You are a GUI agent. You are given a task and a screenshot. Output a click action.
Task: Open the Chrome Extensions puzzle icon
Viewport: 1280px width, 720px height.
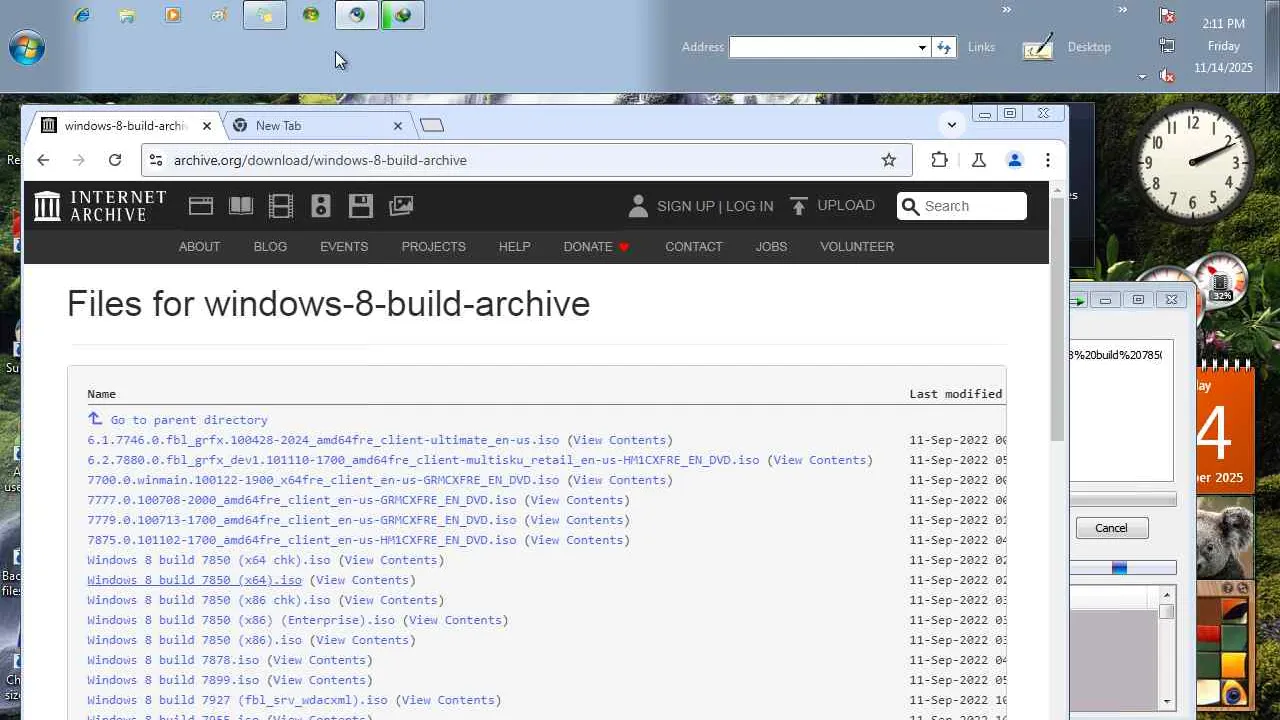click(x=939, y=160)
